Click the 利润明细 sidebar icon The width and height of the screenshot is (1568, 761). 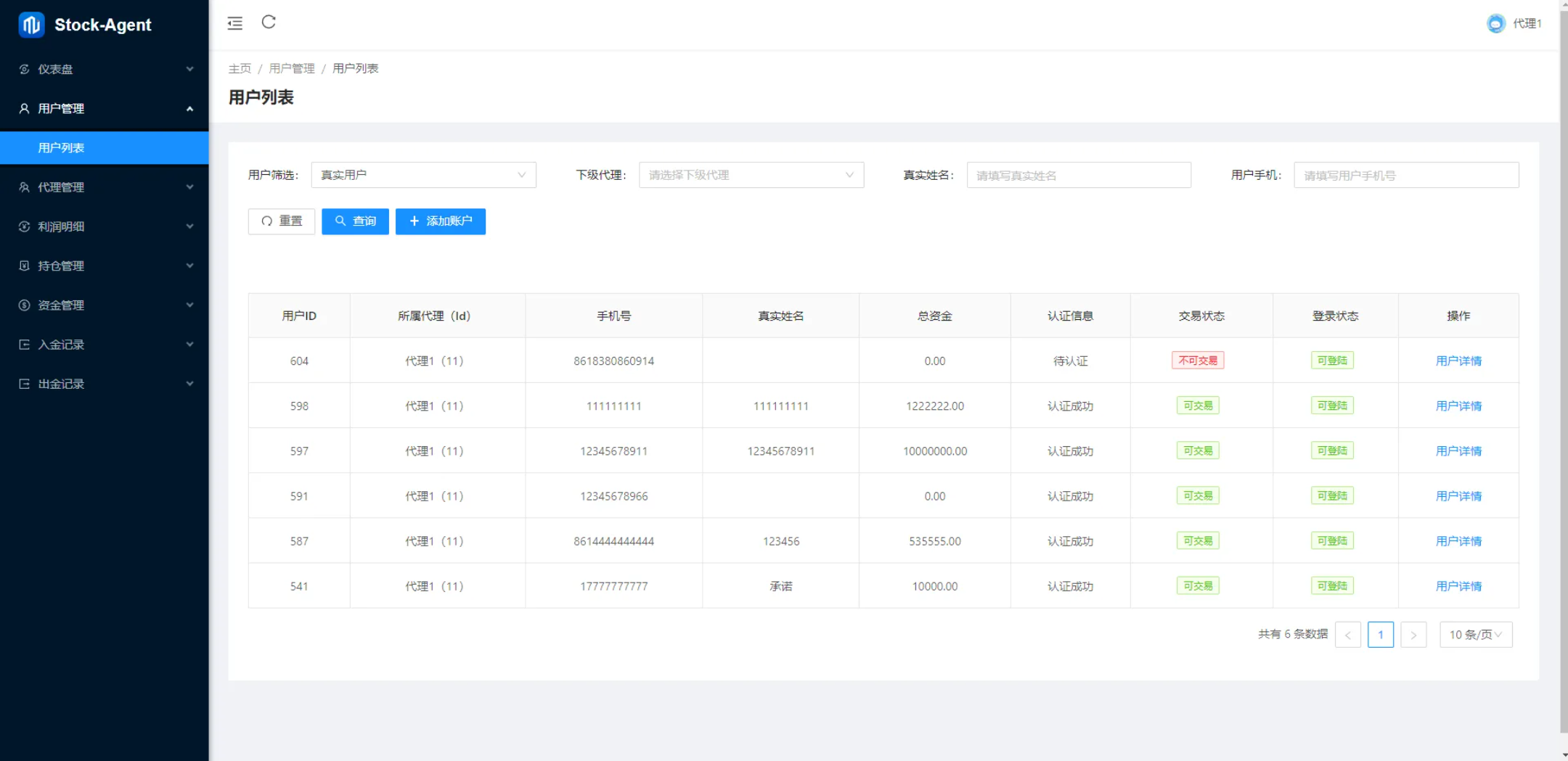[x=24, y=226]
